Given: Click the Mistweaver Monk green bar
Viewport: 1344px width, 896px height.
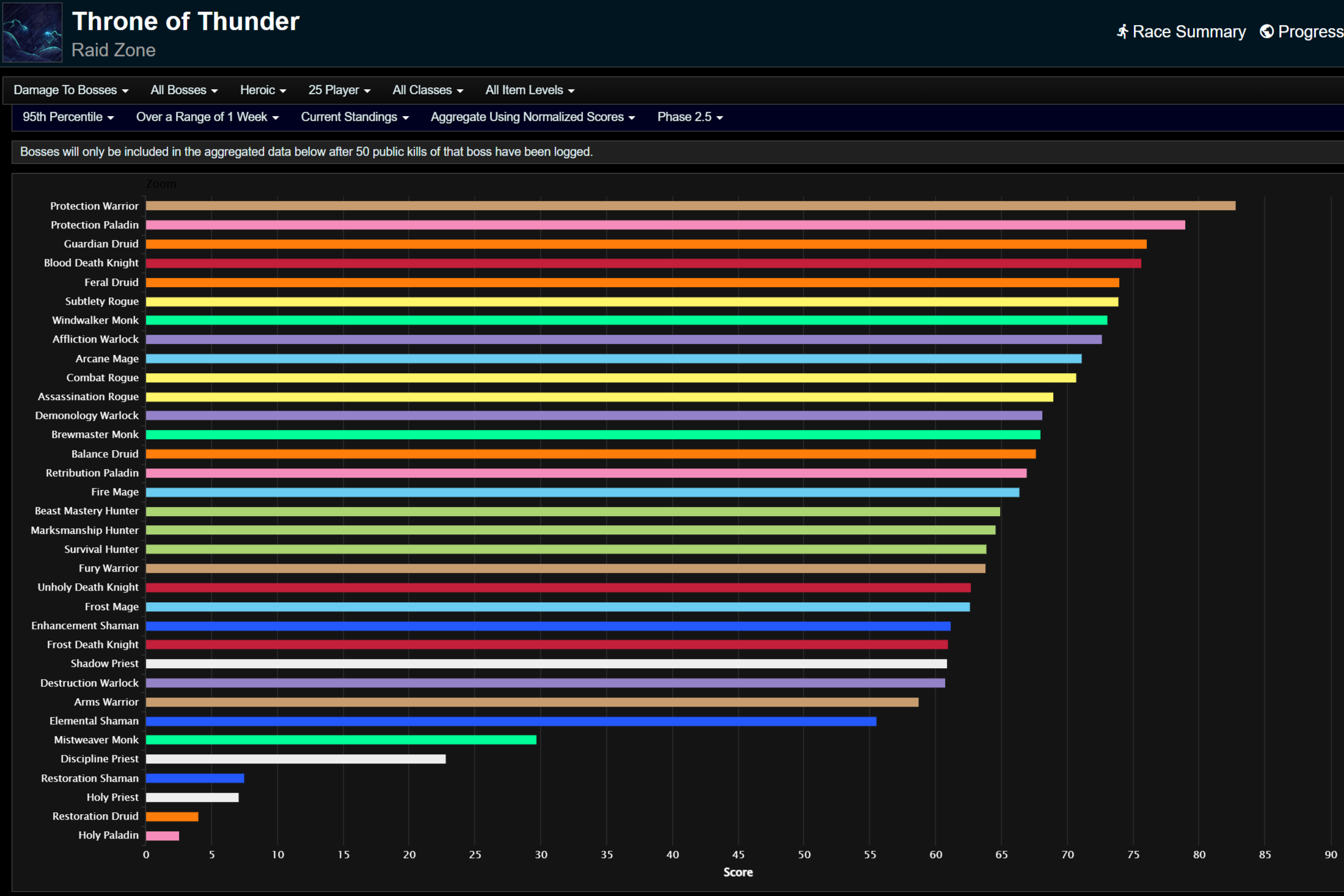Looking at the screenshot, I should (341, 740).
